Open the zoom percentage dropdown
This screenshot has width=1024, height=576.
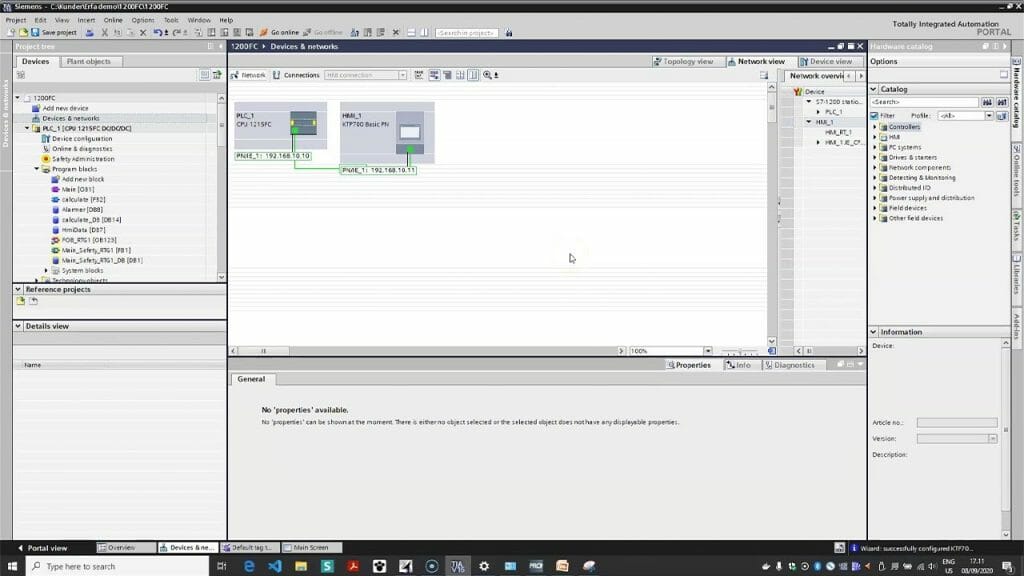(x=707, y=351)
